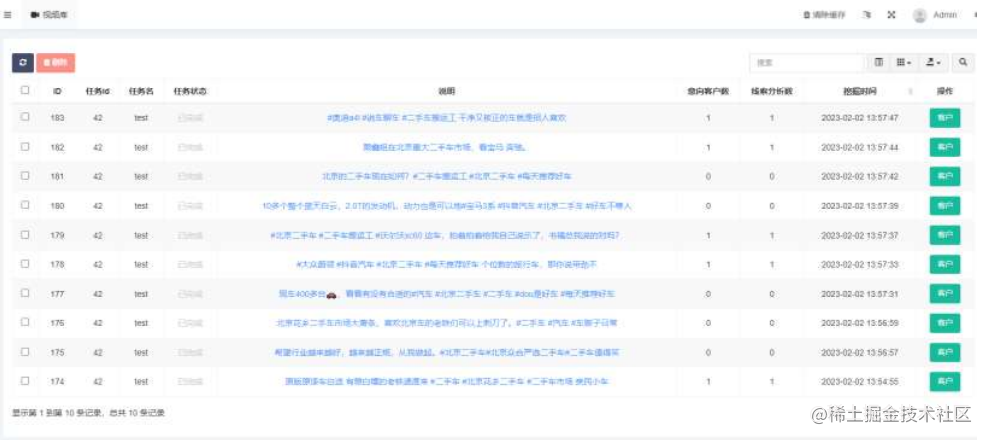Open the description link in row 180
The width and height of the screenshot is (987, 440).
(447, 206)
